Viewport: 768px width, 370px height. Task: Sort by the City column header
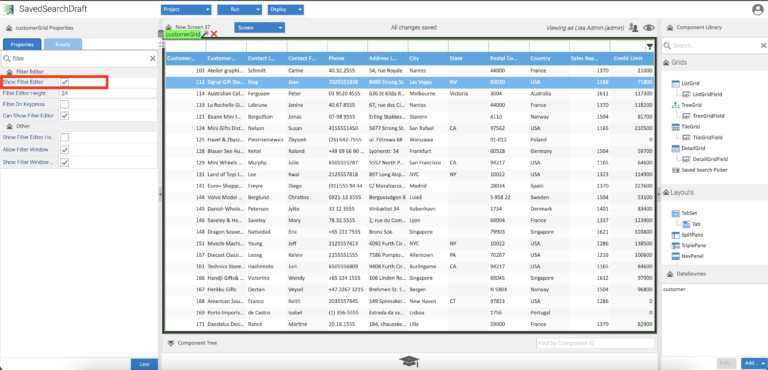pyautogui.click(x=428, y=58)
